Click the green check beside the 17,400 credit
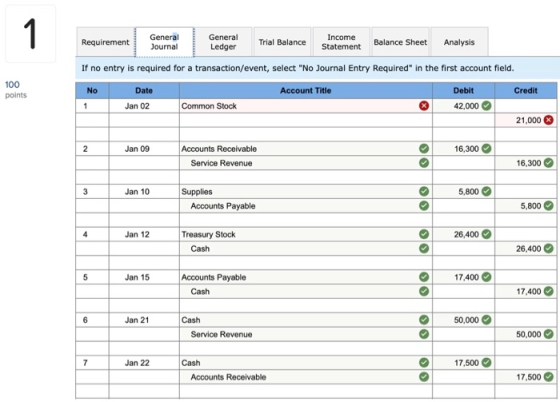The width and height of the screenshot is (560, 402). 549,291
